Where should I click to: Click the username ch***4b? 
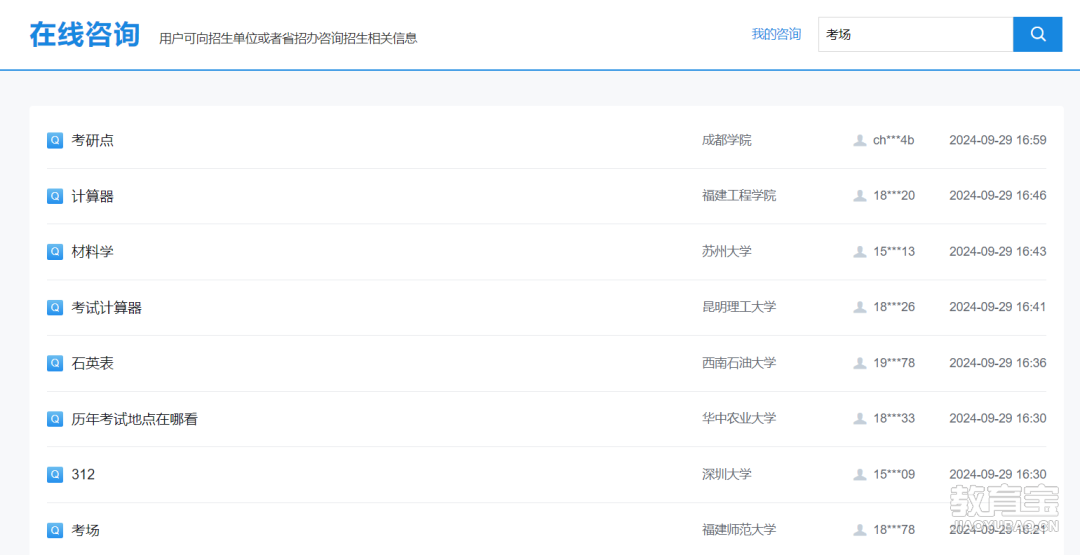(894, 140)
